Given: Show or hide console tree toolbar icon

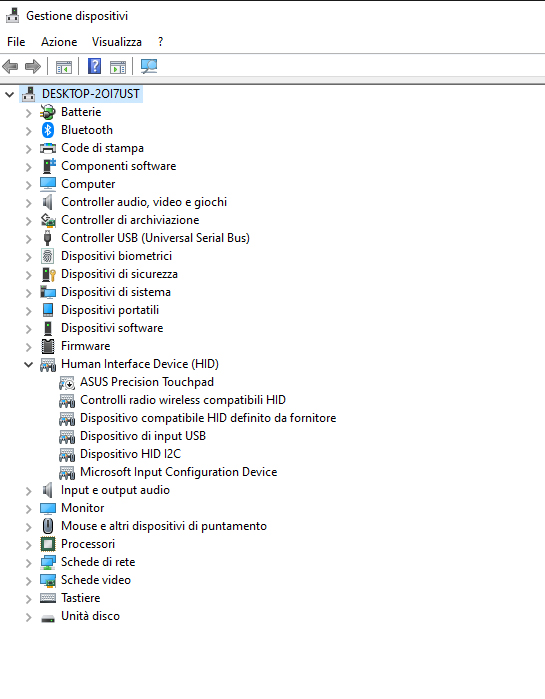Looking at the screenshot, I should (x=64, y=67).
